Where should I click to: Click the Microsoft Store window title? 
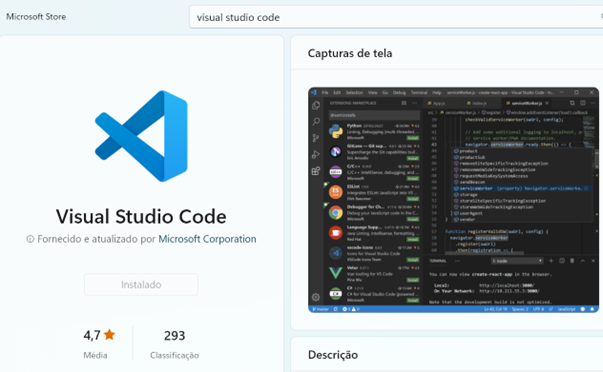(36, 17)
